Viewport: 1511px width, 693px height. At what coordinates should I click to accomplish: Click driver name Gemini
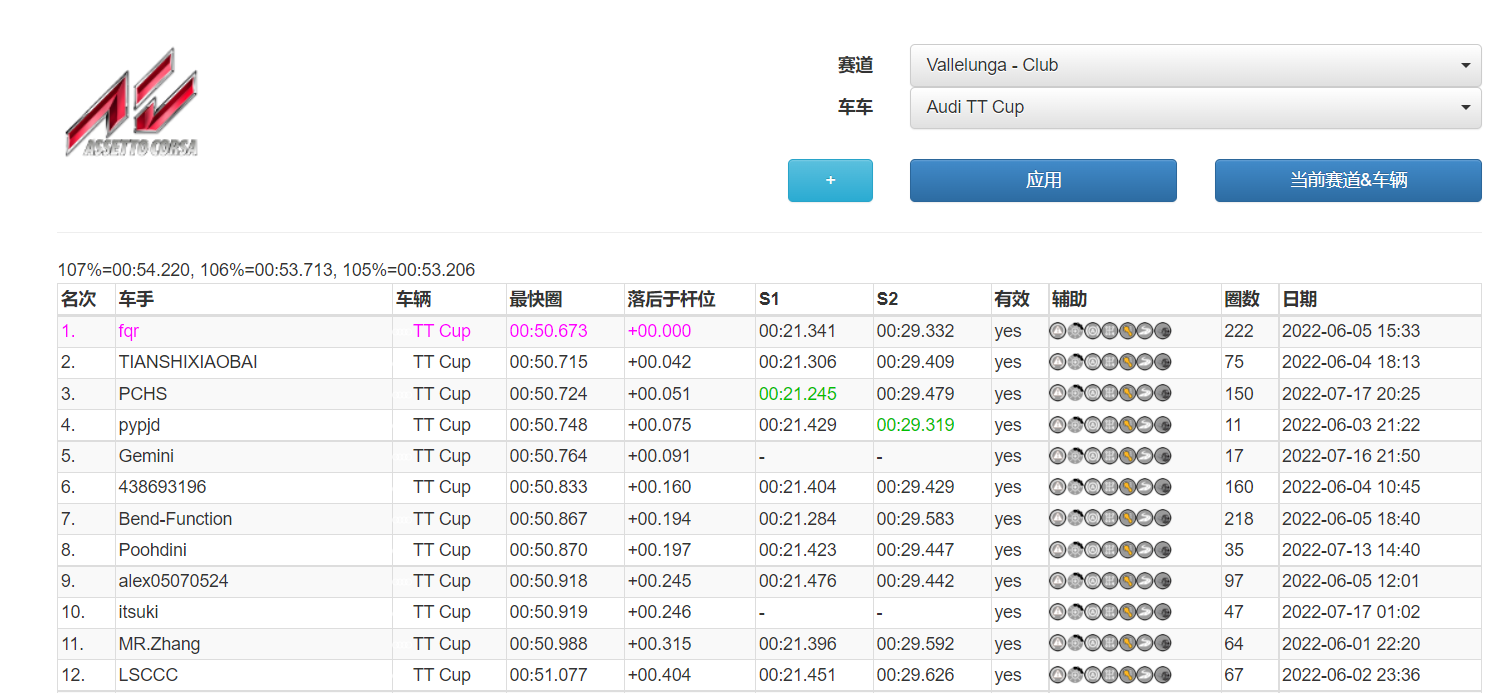146,456
